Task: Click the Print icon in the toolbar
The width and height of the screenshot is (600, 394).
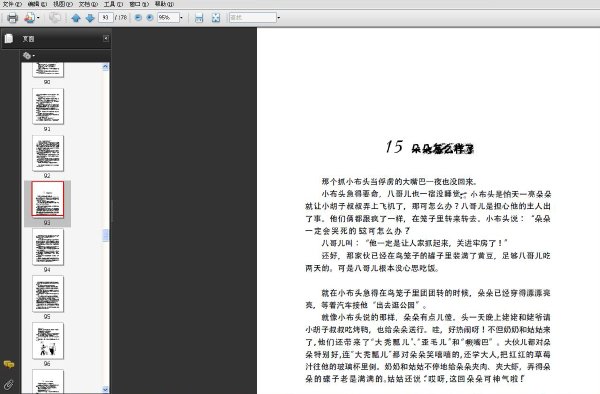Action: point(13,18)
